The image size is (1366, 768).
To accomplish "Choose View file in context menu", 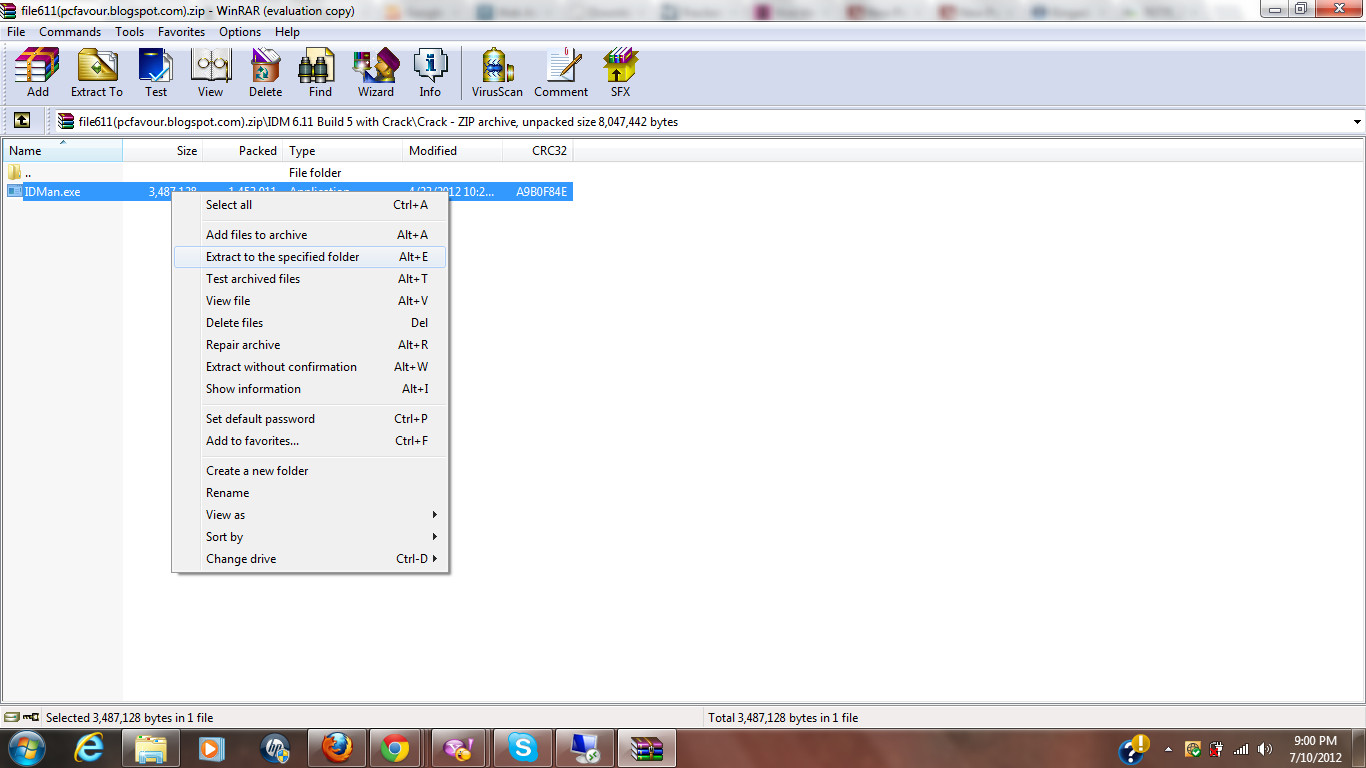I will click(310, 301).
